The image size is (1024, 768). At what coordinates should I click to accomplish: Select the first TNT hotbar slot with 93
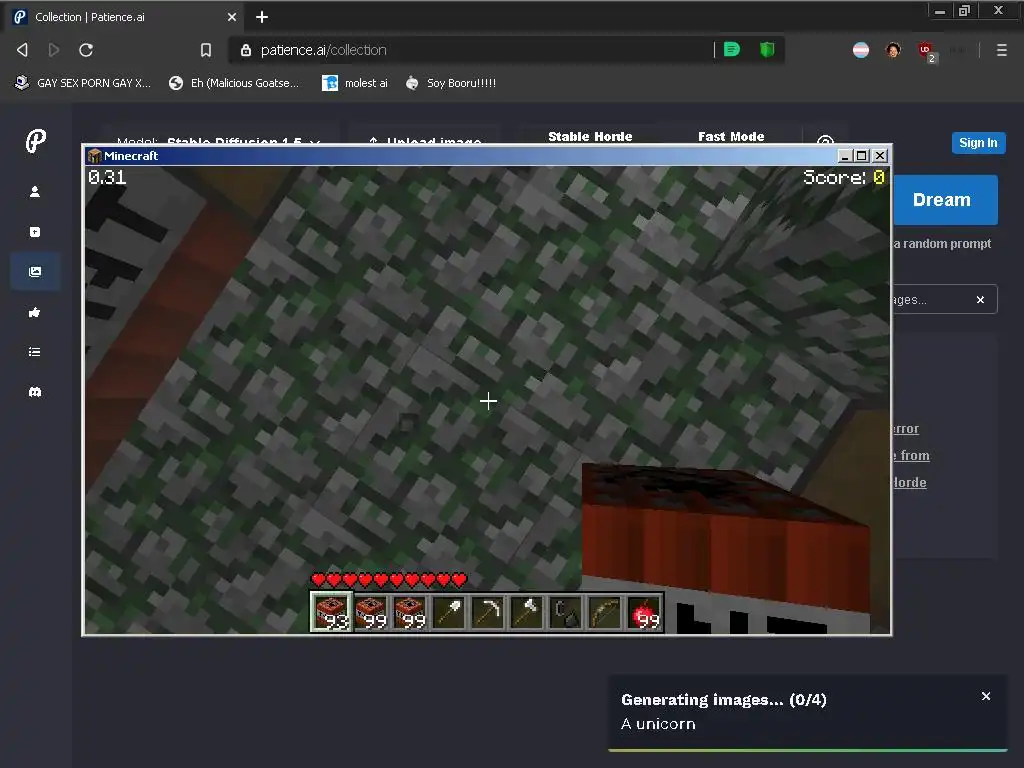(331, 612)
